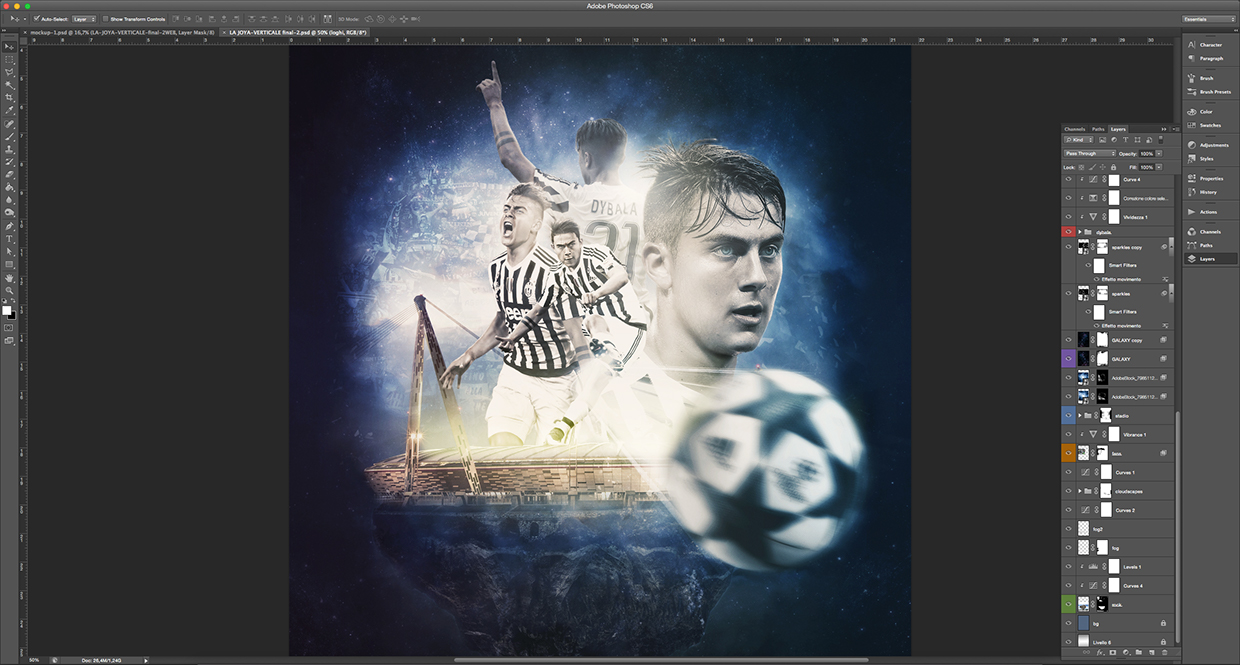Select the Hand tool

coord(10,277)
